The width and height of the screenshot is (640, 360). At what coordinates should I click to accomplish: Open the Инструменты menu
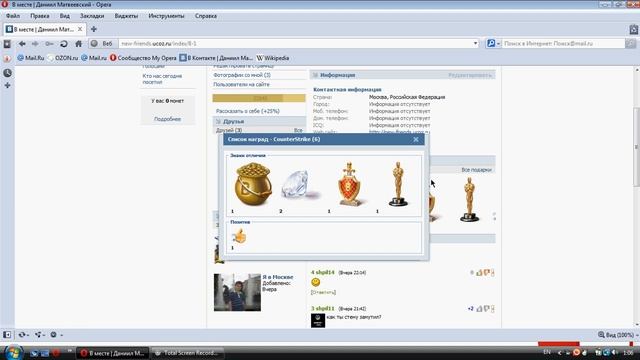(166, 16)
